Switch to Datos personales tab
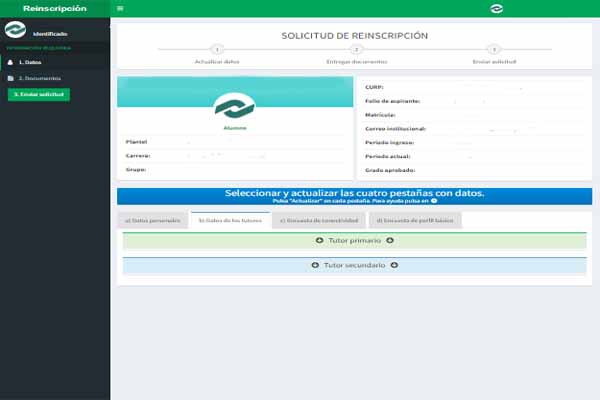The width and height of the screenshot is (600, 400). click(153, 220)
